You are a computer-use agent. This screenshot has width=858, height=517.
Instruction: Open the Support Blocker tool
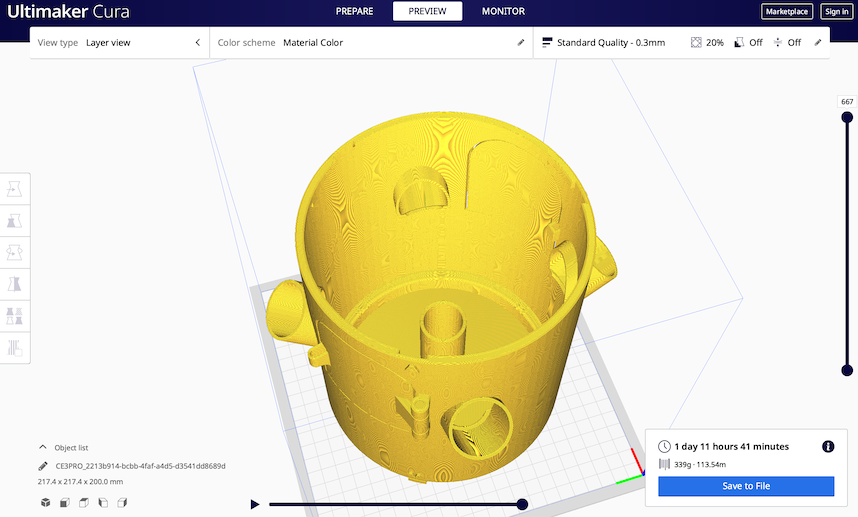click(14, 347)
